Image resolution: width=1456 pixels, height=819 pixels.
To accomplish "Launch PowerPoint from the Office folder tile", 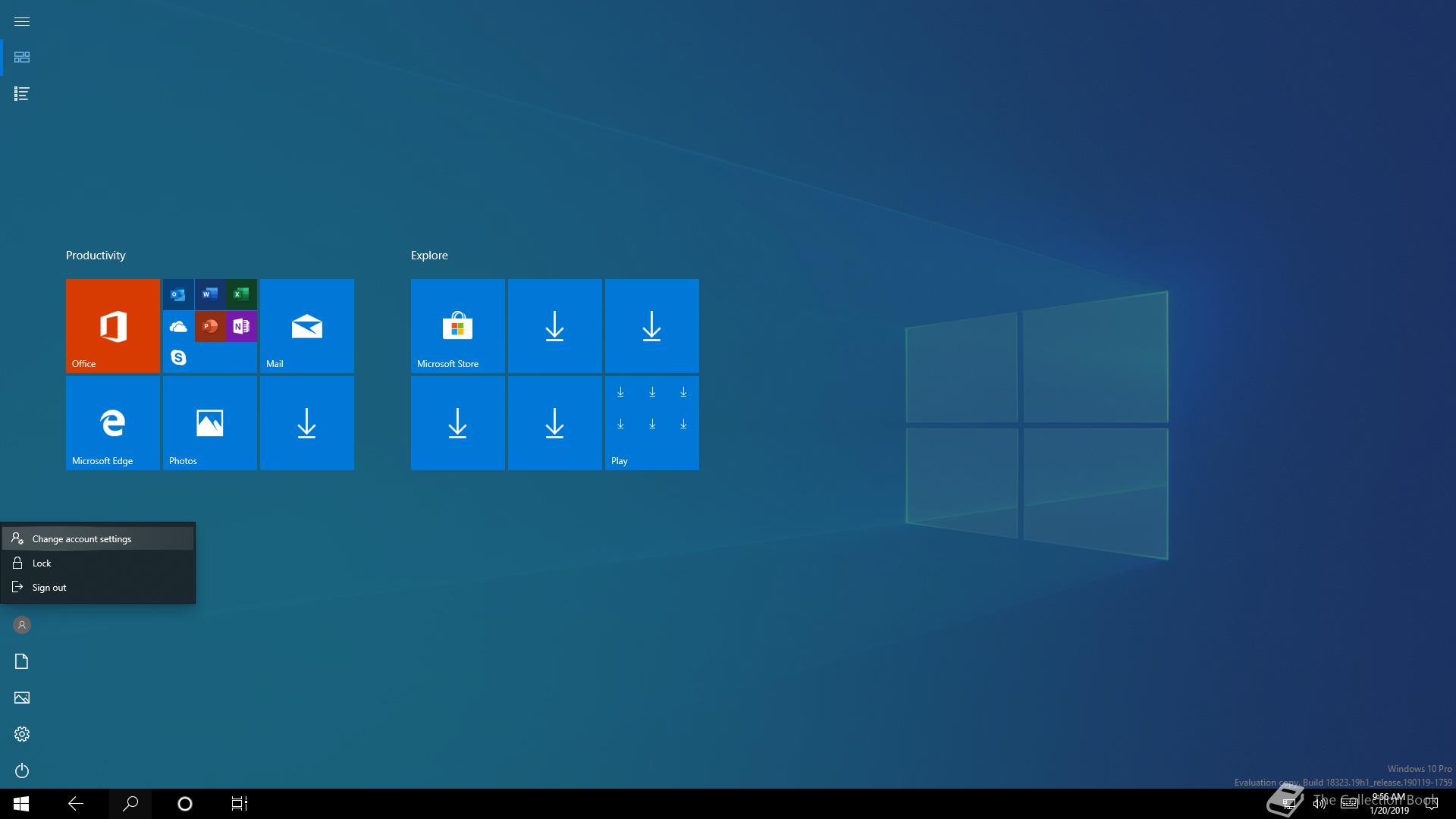I will coord(210,326).
